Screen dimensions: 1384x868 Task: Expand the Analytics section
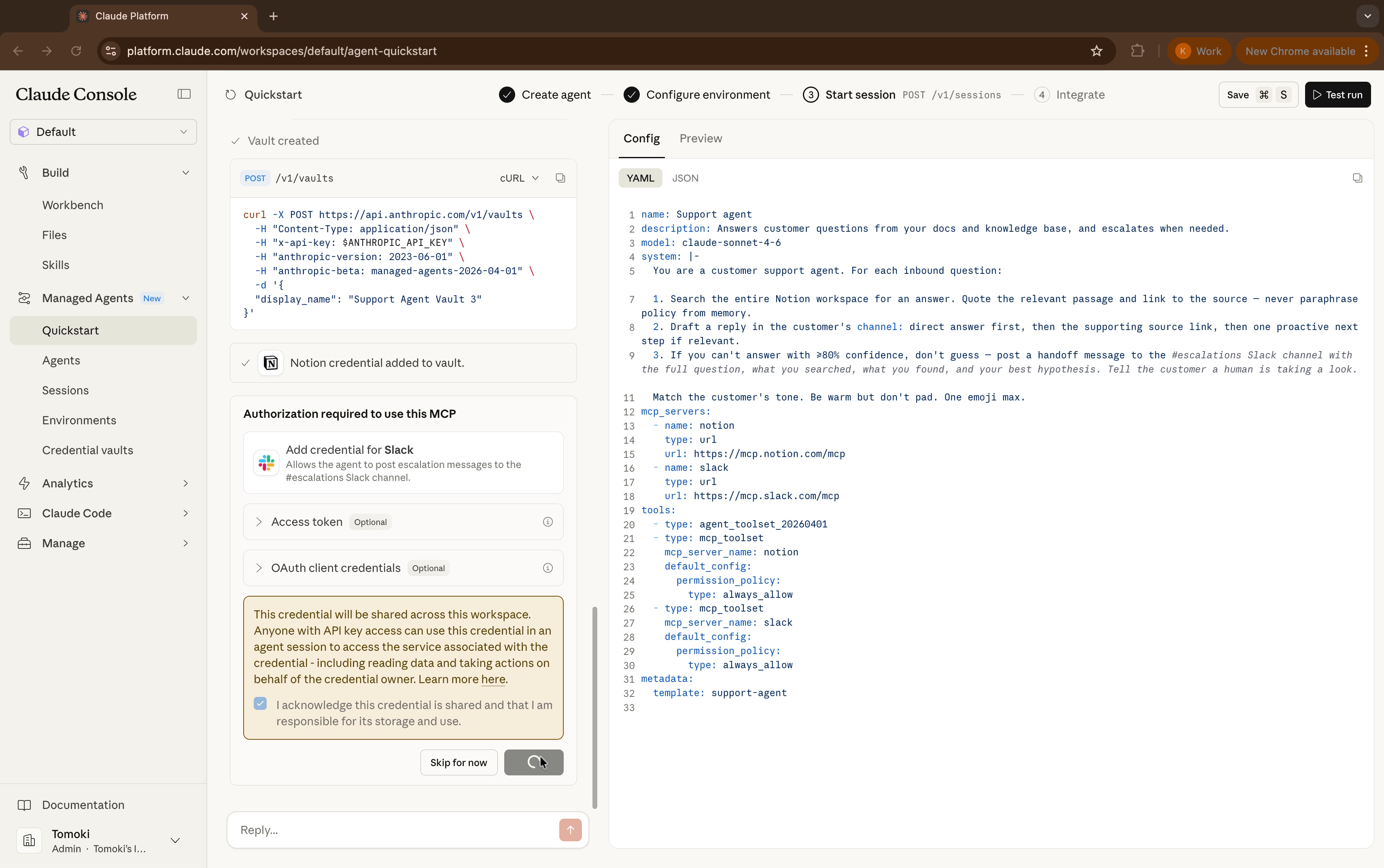pyautogui.click(x=185, y=483)
